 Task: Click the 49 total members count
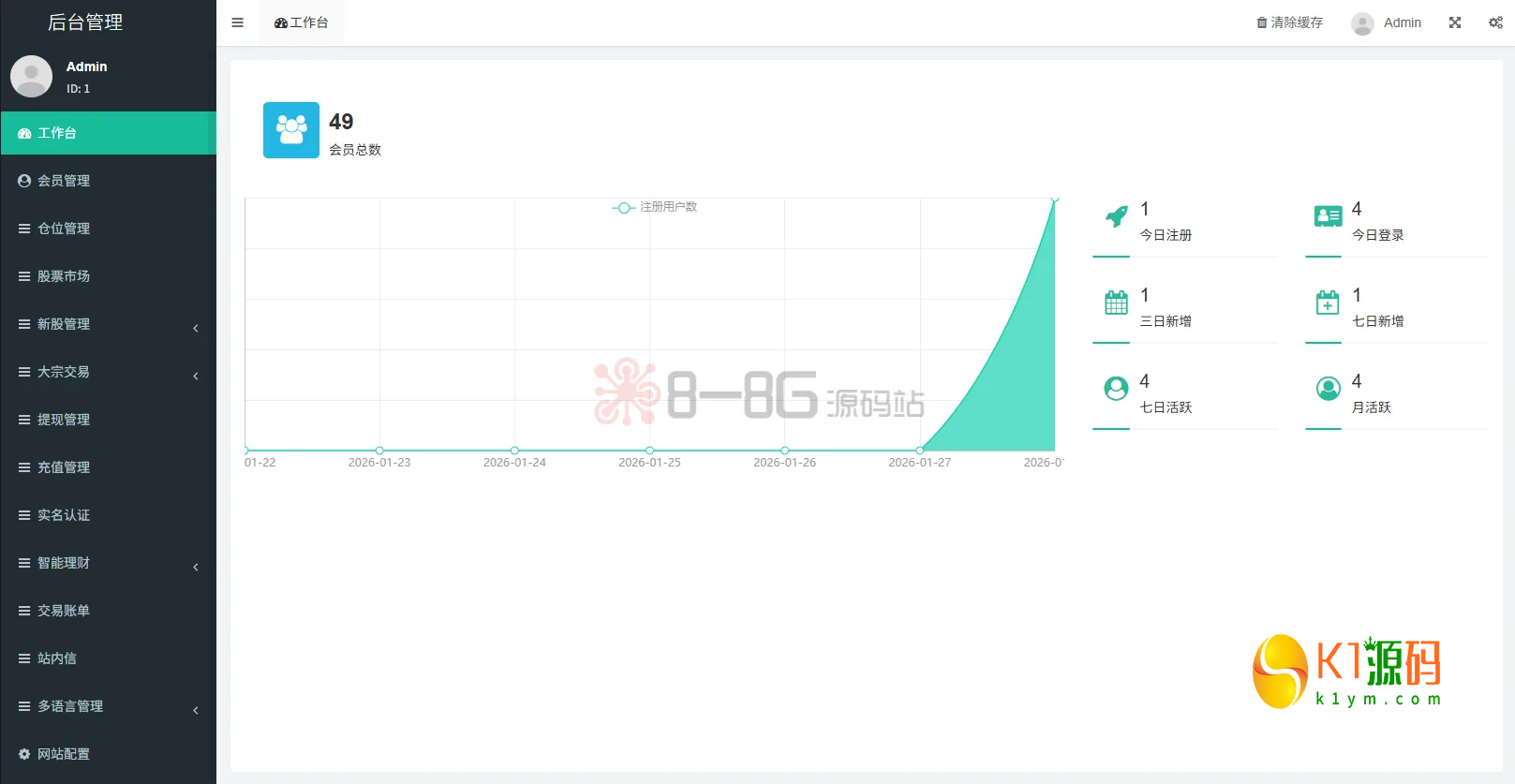pyautogui.click(x=341, y=122)
